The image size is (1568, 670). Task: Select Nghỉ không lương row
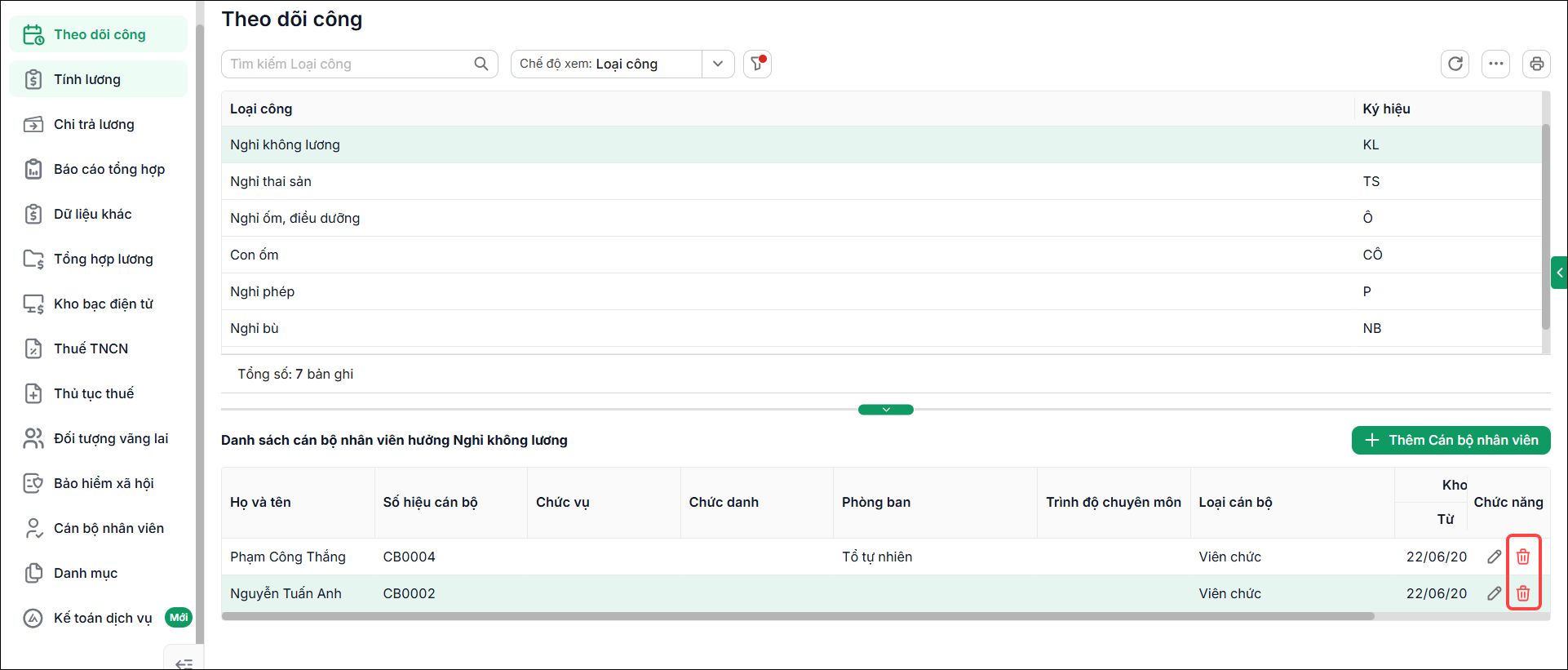(x=881, y=144)
